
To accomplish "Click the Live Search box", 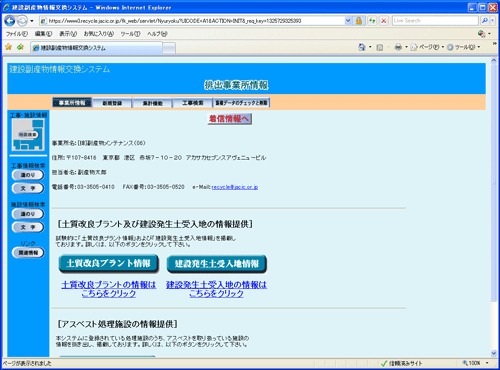I will (x=435, y=21).
